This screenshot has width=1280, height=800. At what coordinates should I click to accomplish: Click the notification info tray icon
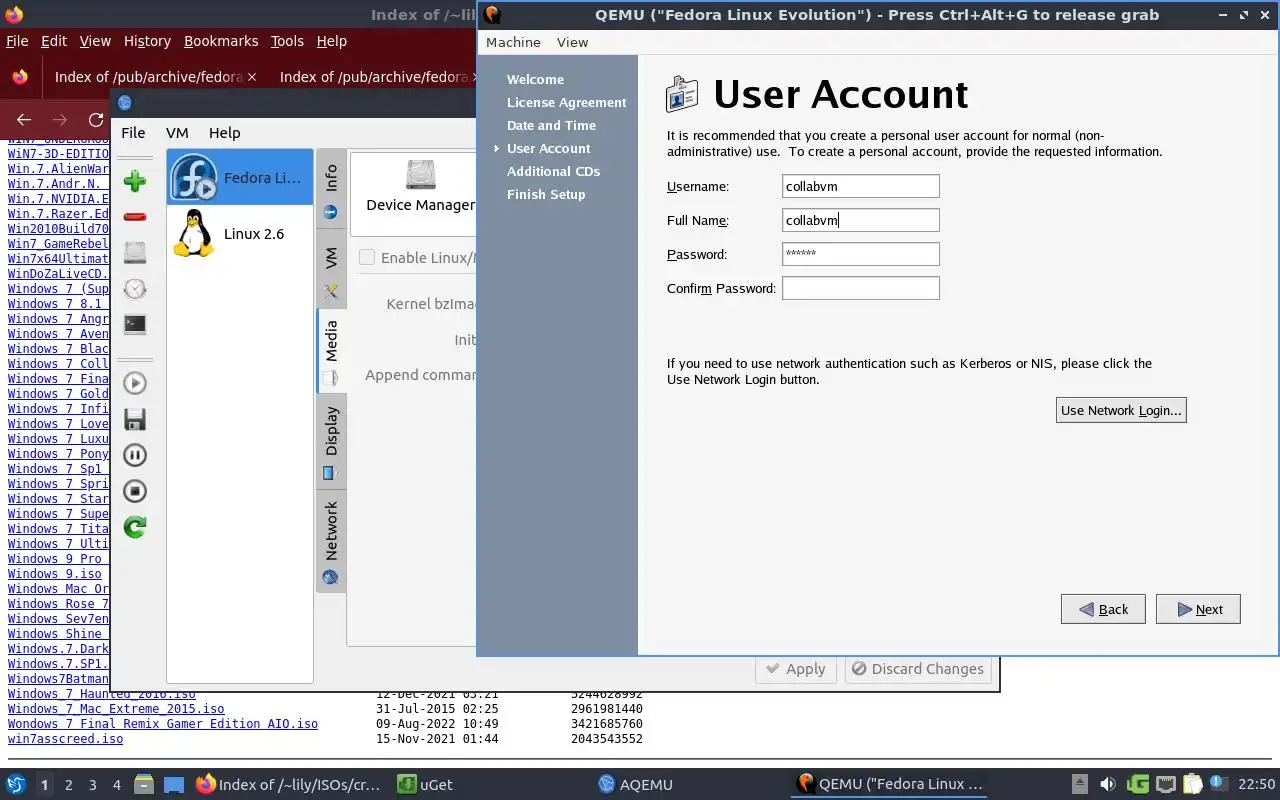tap(1218, 784)
